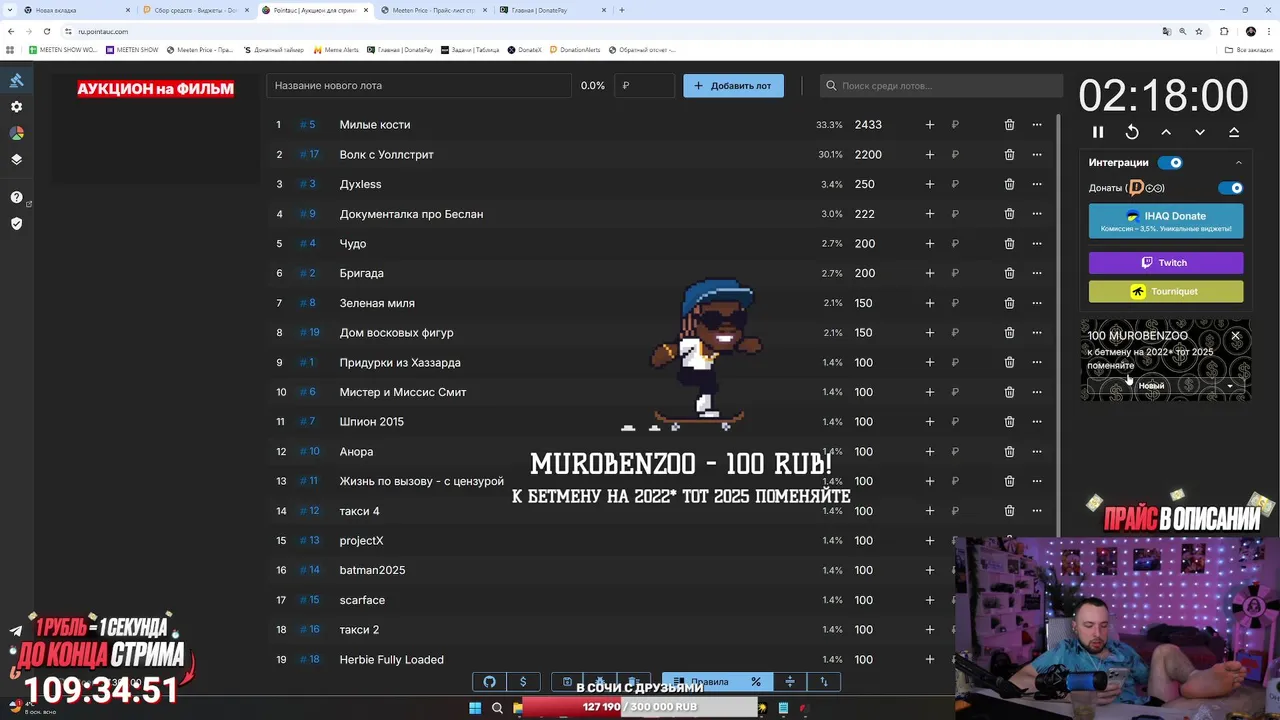Open more options for Дуxless row

1037,184
